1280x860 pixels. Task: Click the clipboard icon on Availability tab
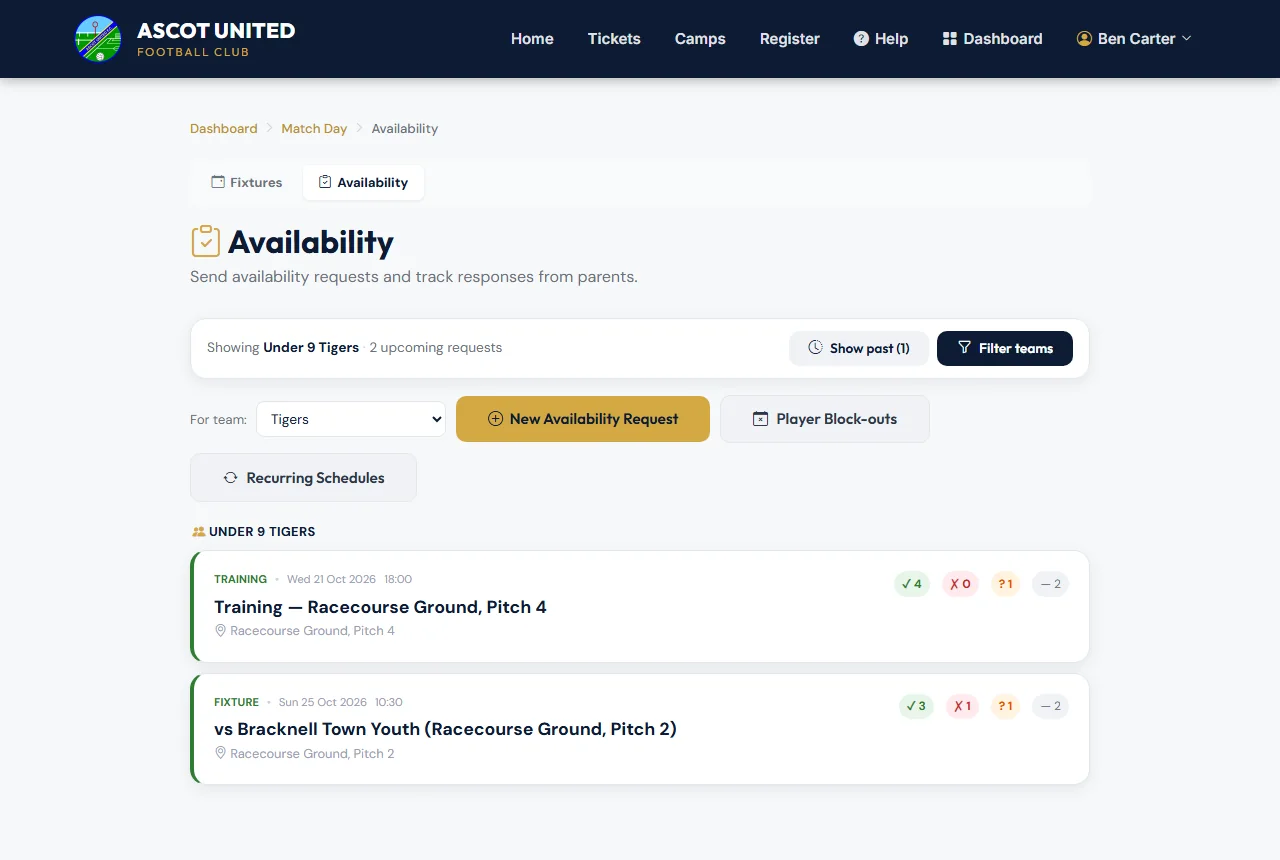(325, 182)
